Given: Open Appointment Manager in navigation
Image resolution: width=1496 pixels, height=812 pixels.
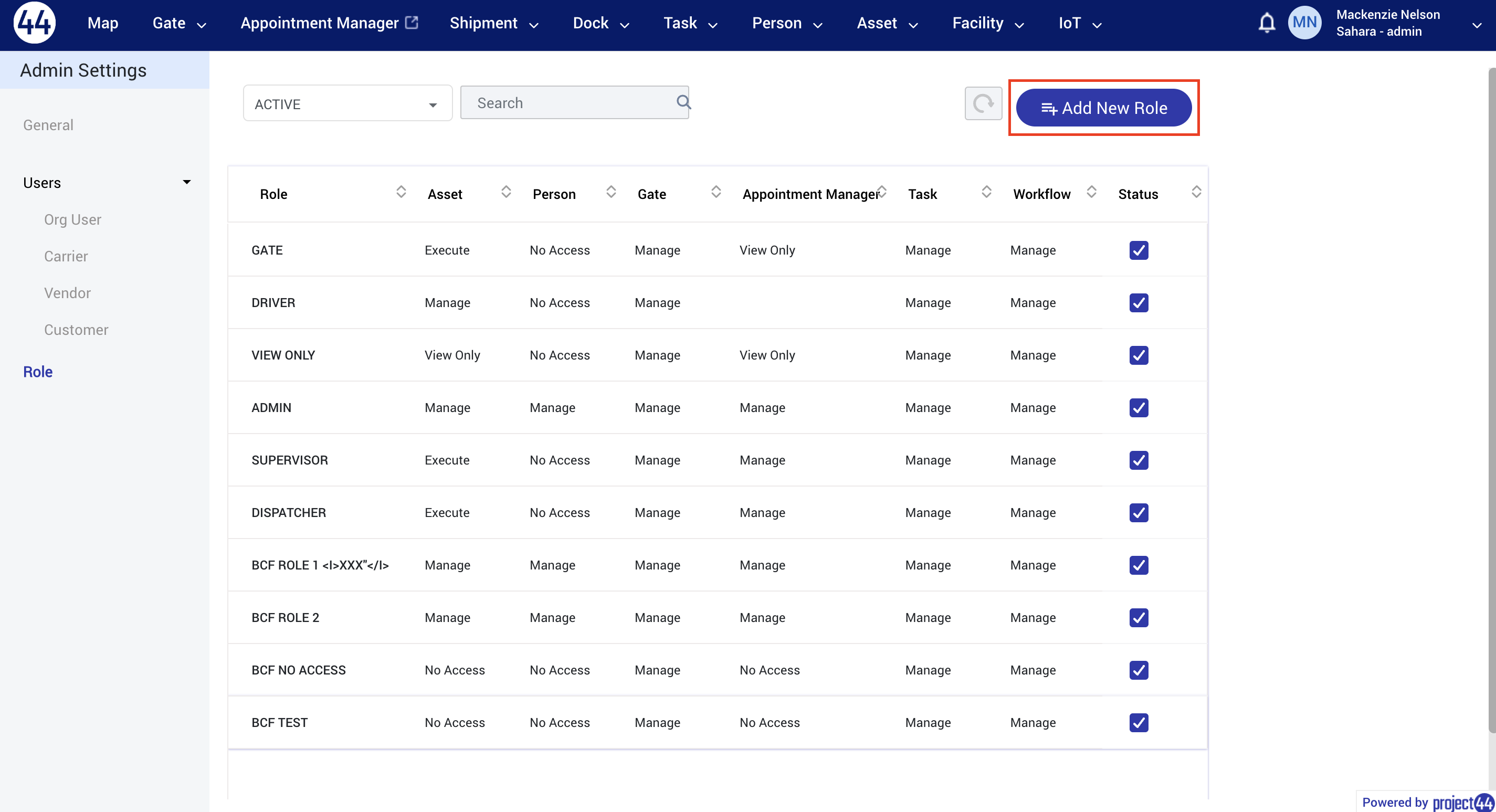Looking at the screenshot, I should [x=320, y=23].
